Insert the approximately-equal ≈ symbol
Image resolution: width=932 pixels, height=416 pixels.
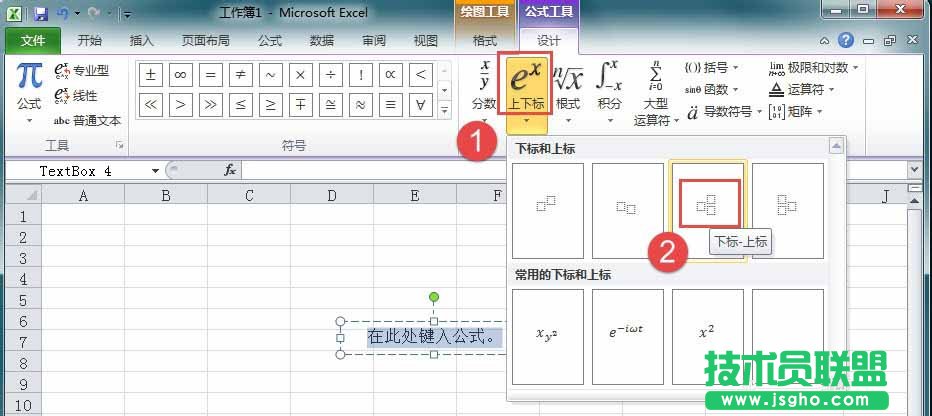(x=361, y=105)
